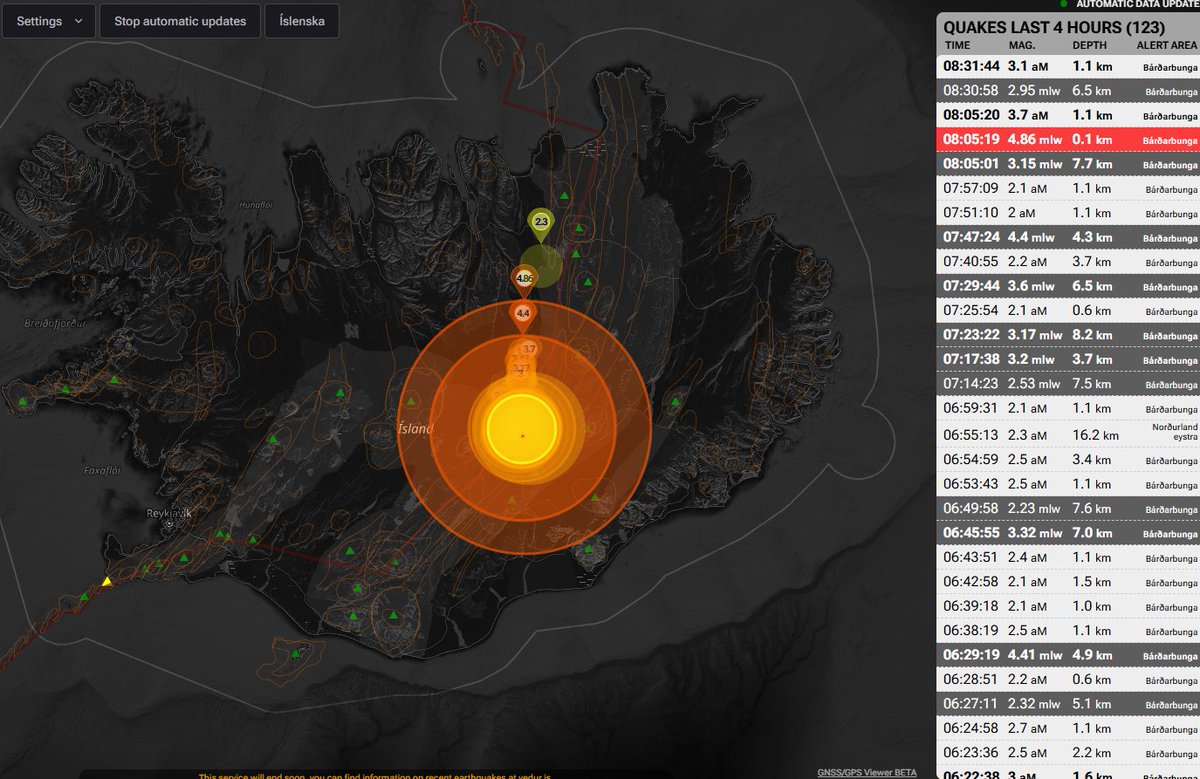
Task: Click the ALERT AREA column header
Action: [x=1165, y=46]
